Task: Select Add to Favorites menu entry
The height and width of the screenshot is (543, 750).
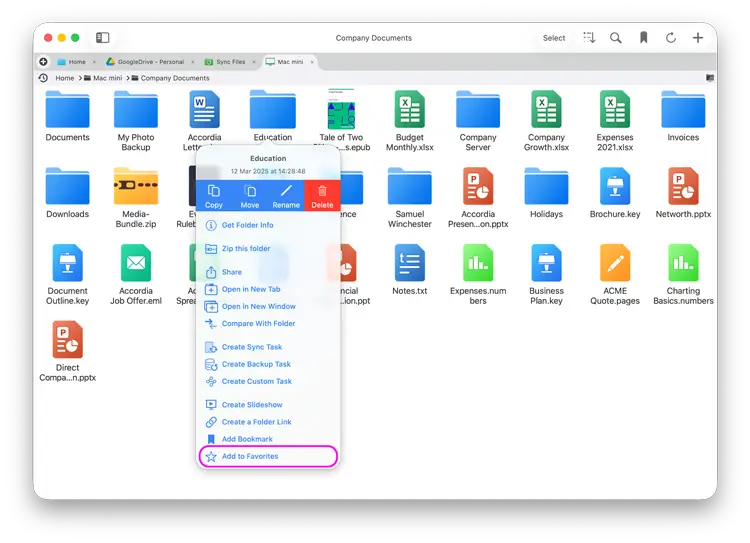Action: click(x=250, y=456)
